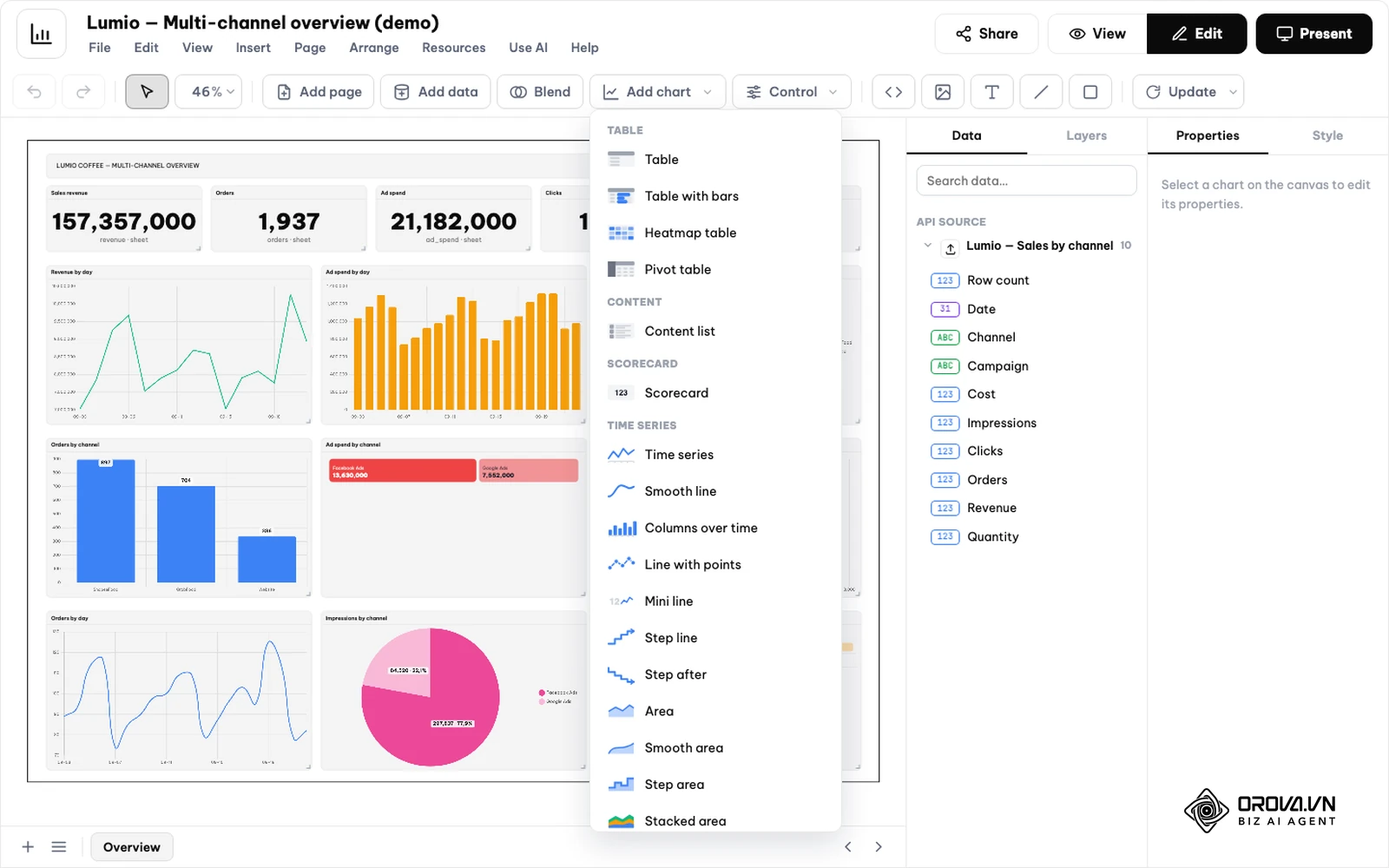
Task: Open the Add chart dropdown
Action: click(x=657, y=92)
